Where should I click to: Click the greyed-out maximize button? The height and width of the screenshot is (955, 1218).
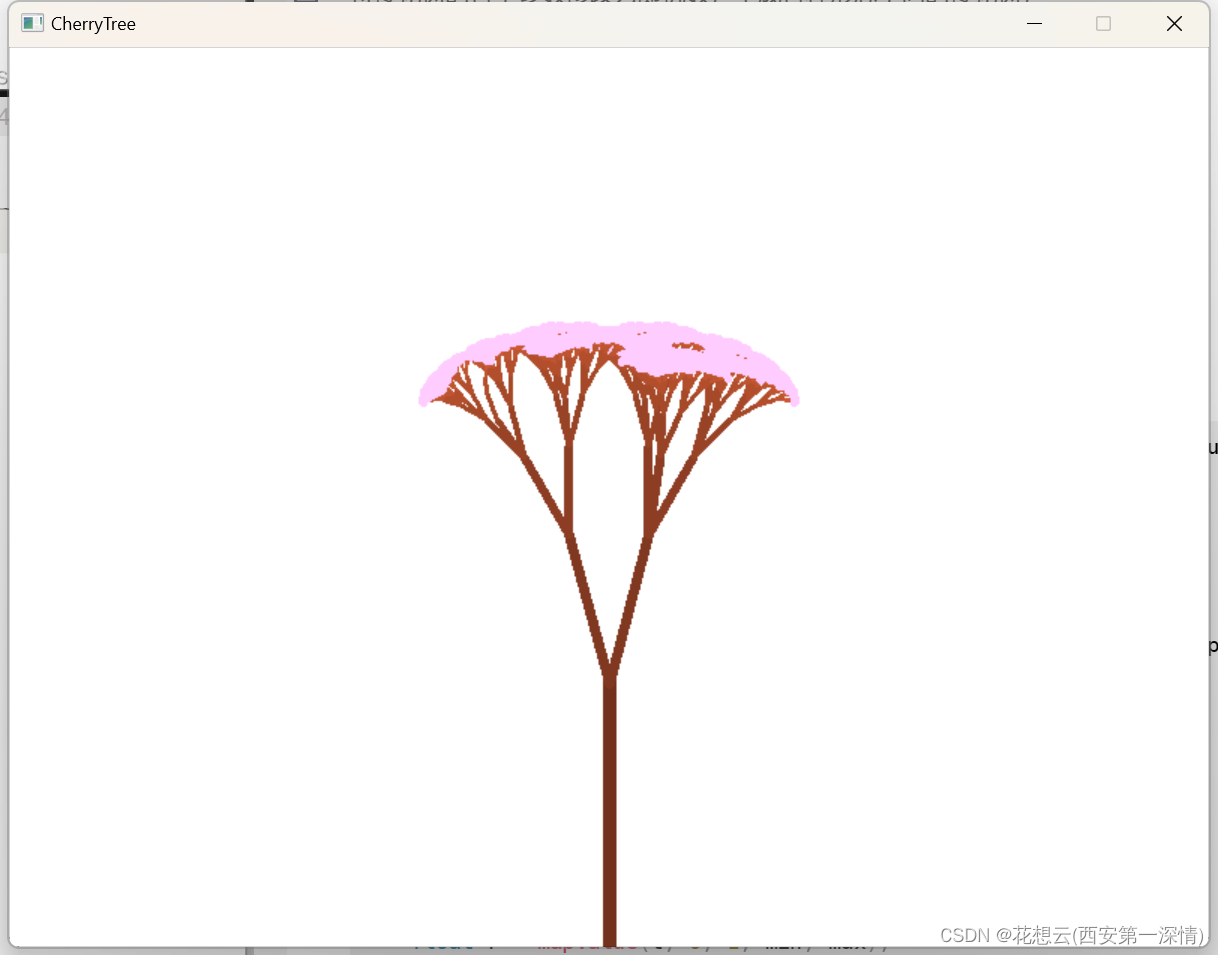pyautogui.click(x=1103, y=23)
